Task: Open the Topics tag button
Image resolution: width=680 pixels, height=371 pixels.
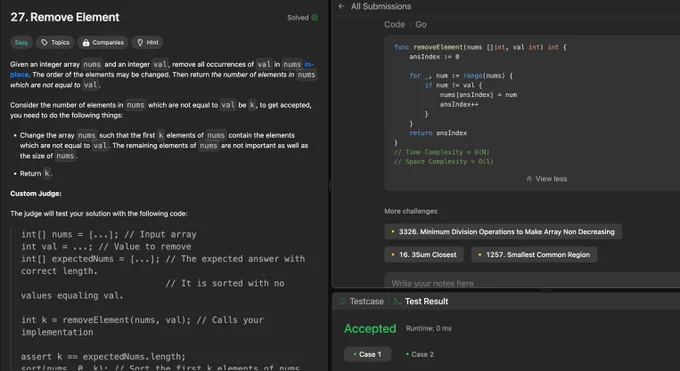Action: click(x=55, y=42)
